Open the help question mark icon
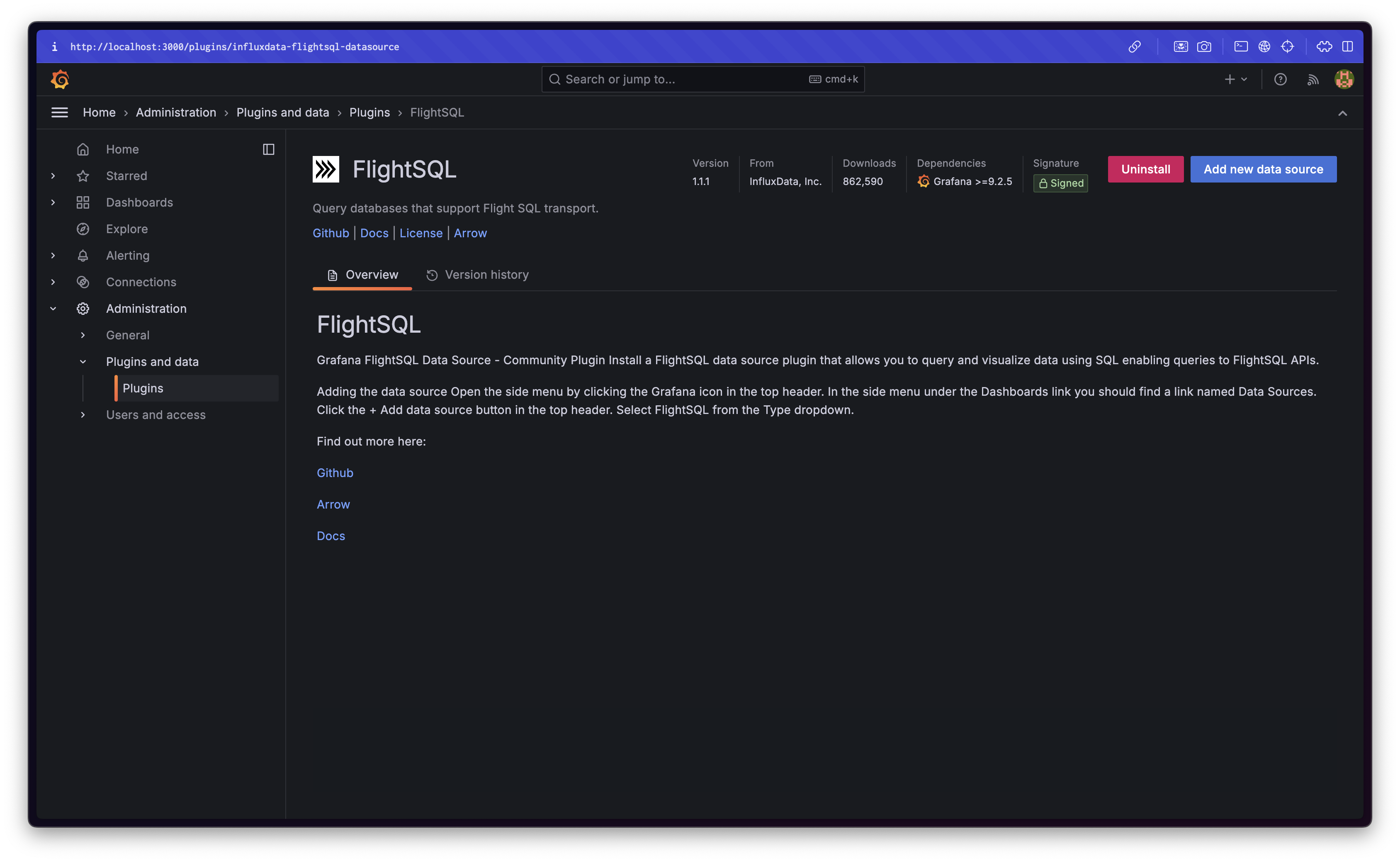The height and width of the screenshot is (862, 1400). (x=1280, y=79)
